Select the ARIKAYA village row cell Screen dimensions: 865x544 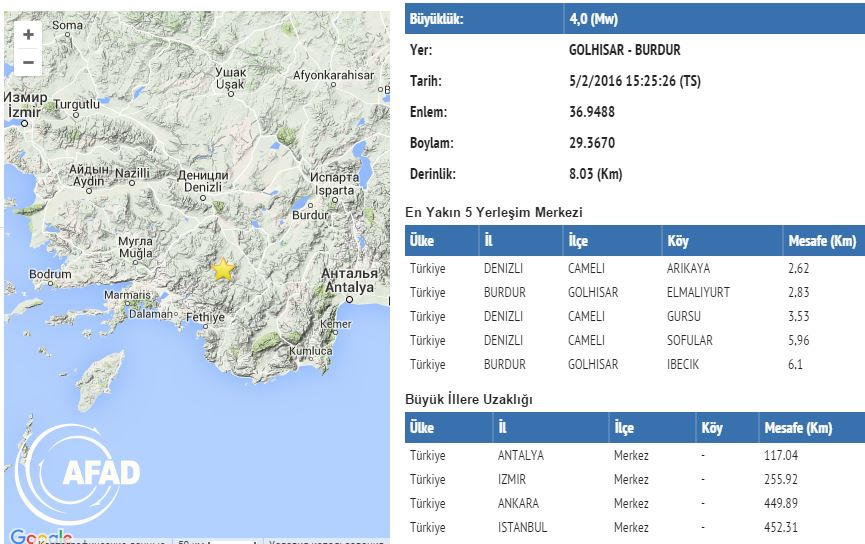click(x=689, y=269)
